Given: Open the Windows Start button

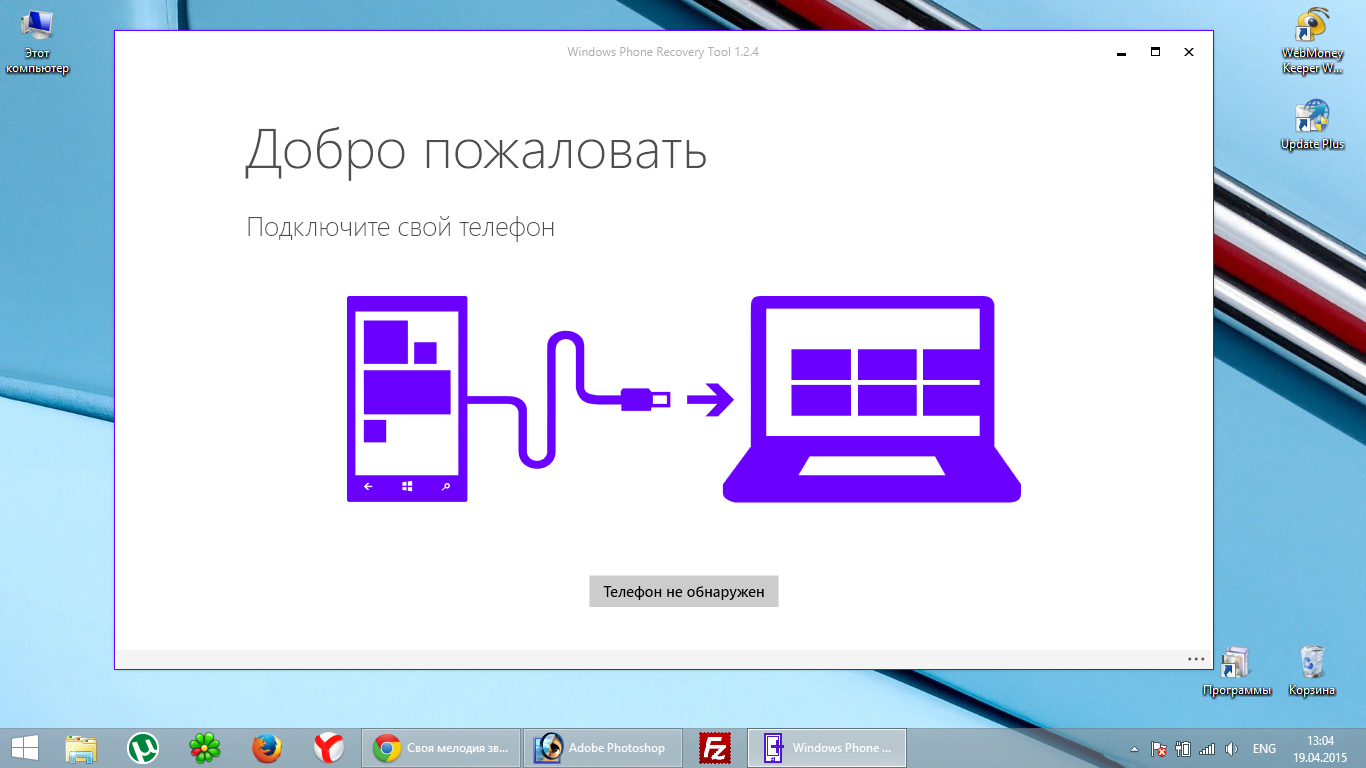Looking at the screenshot, I should tap(25, 747).
